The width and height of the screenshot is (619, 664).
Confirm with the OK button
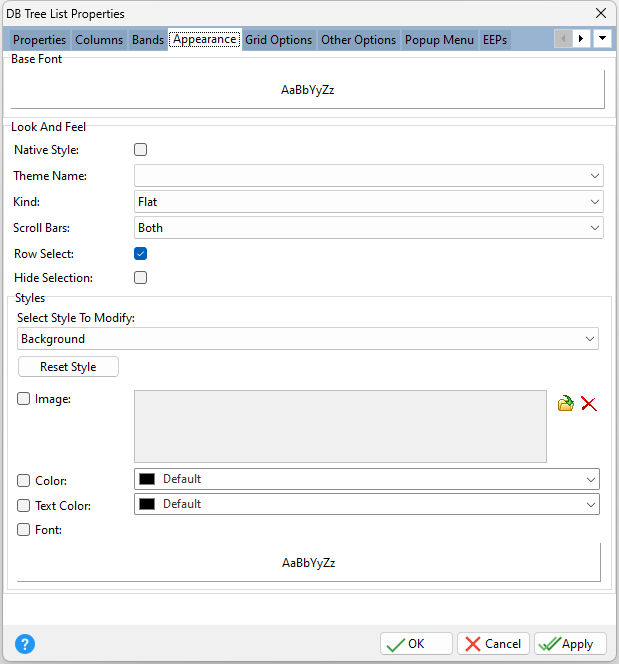[x=416, y=644]
